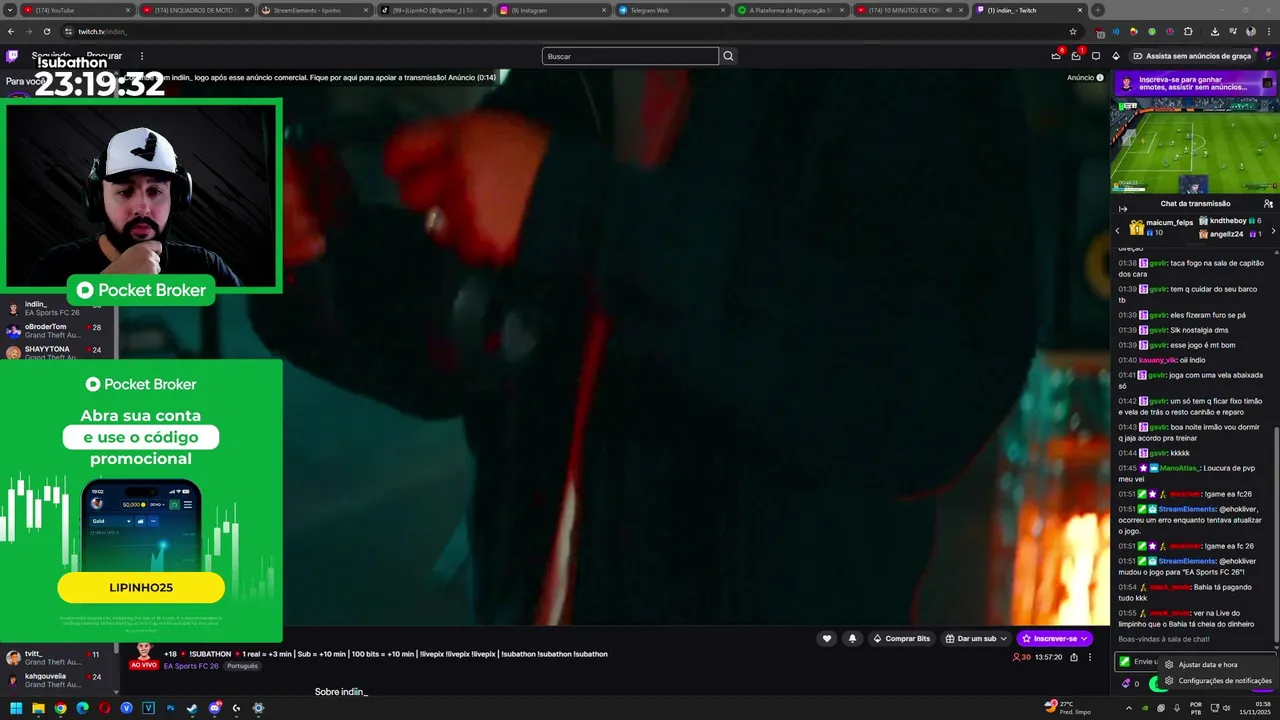The width and height of the screenshot is (1280, 720).
Task: Click the share stream icon
Action: (x=1074, y=657)
